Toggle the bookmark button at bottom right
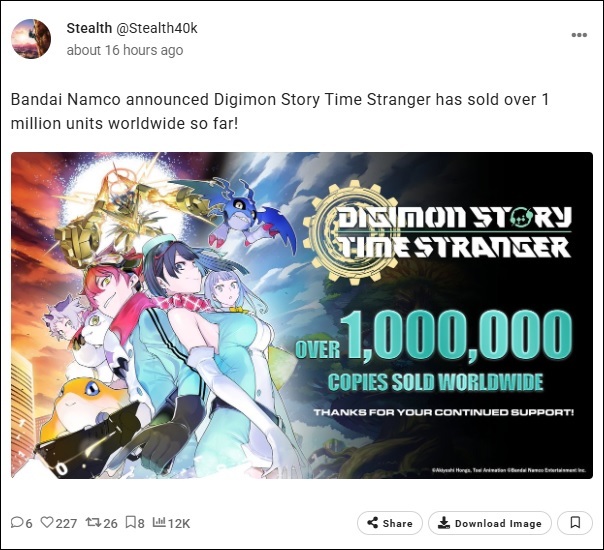The image size is (604, 550). click(x=575, y=523)
